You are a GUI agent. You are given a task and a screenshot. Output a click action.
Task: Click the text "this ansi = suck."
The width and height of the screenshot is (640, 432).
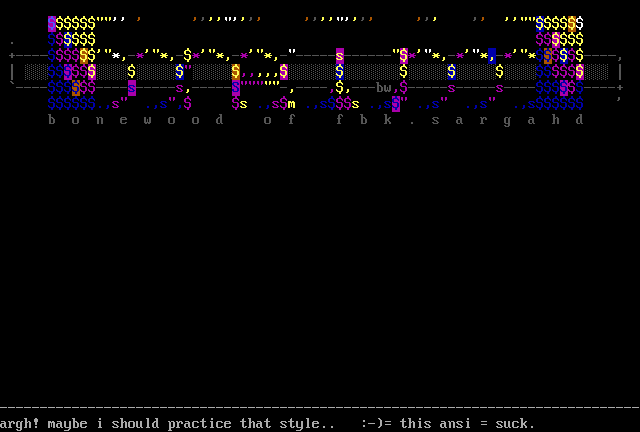468,424
